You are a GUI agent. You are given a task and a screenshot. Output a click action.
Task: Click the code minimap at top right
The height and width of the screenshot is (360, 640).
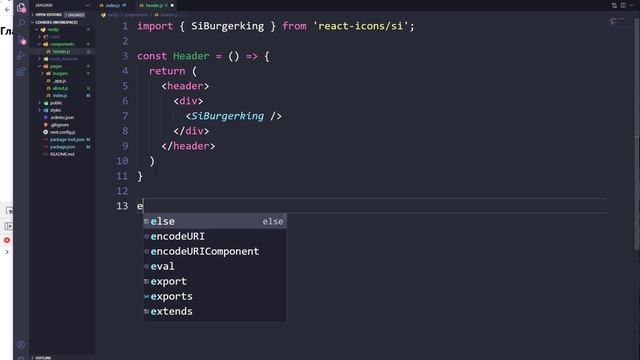(x=616, y=20)
